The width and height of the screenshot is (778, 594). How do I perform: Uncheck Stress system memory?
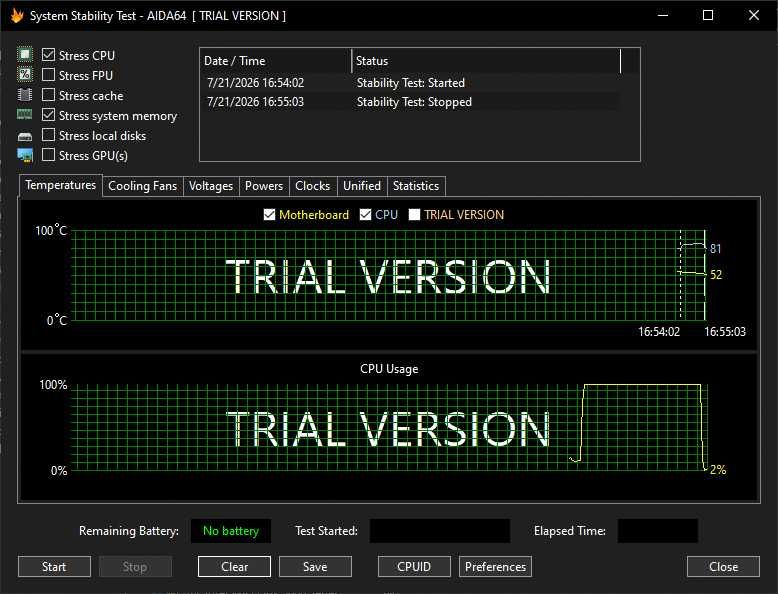(48, 115)
